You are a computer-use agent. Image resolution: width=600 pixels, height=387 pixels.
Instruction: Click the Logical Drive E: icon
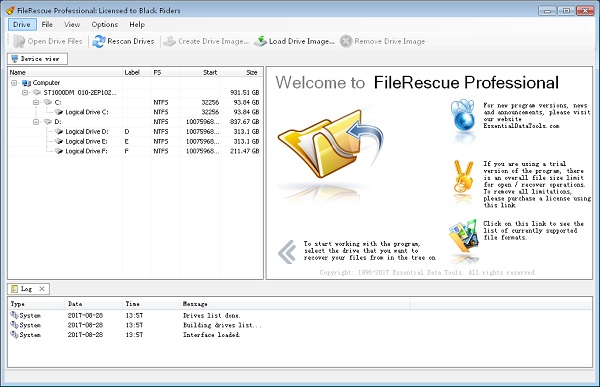59,141
